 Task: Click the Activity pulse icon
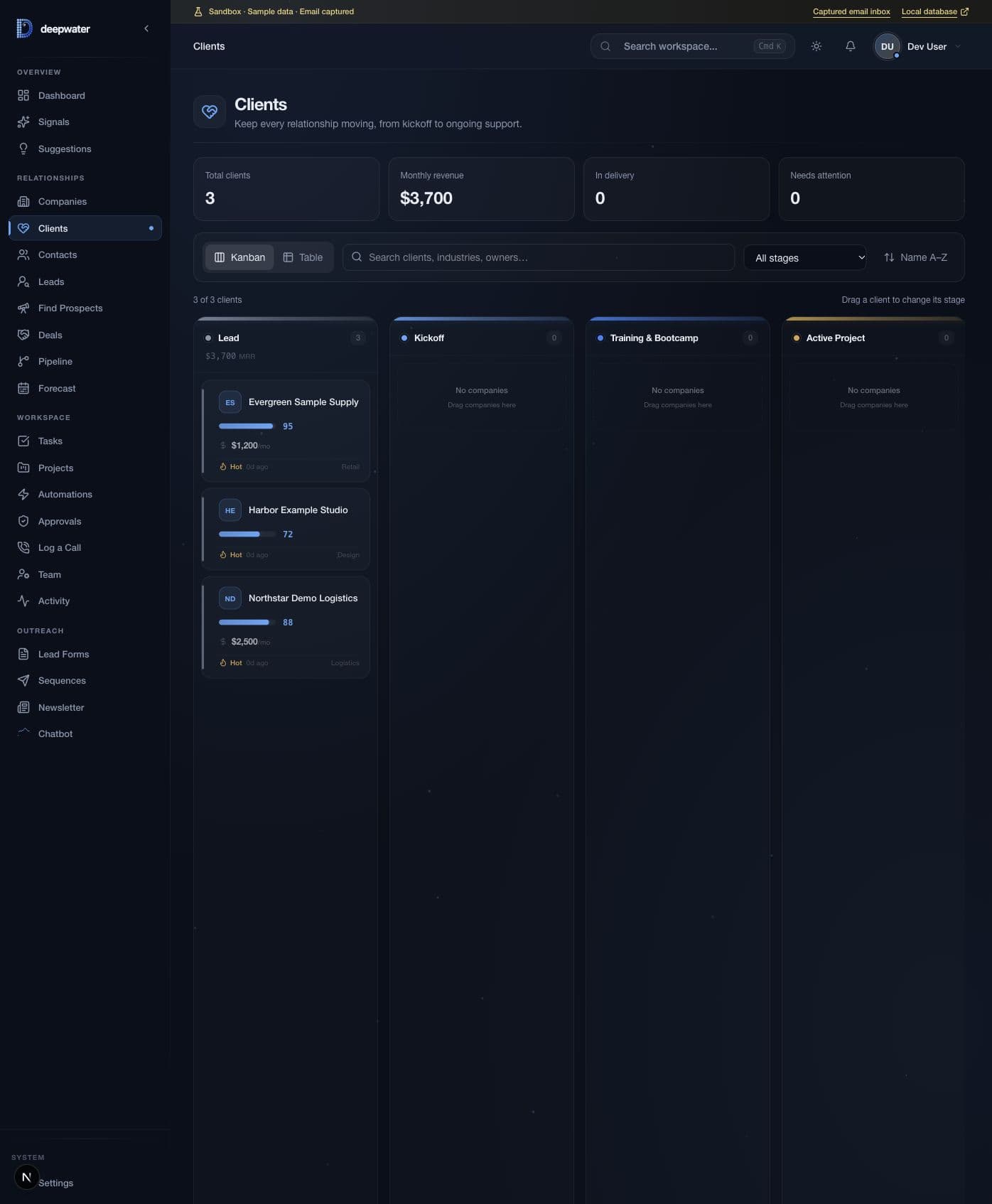pos(23,601)
